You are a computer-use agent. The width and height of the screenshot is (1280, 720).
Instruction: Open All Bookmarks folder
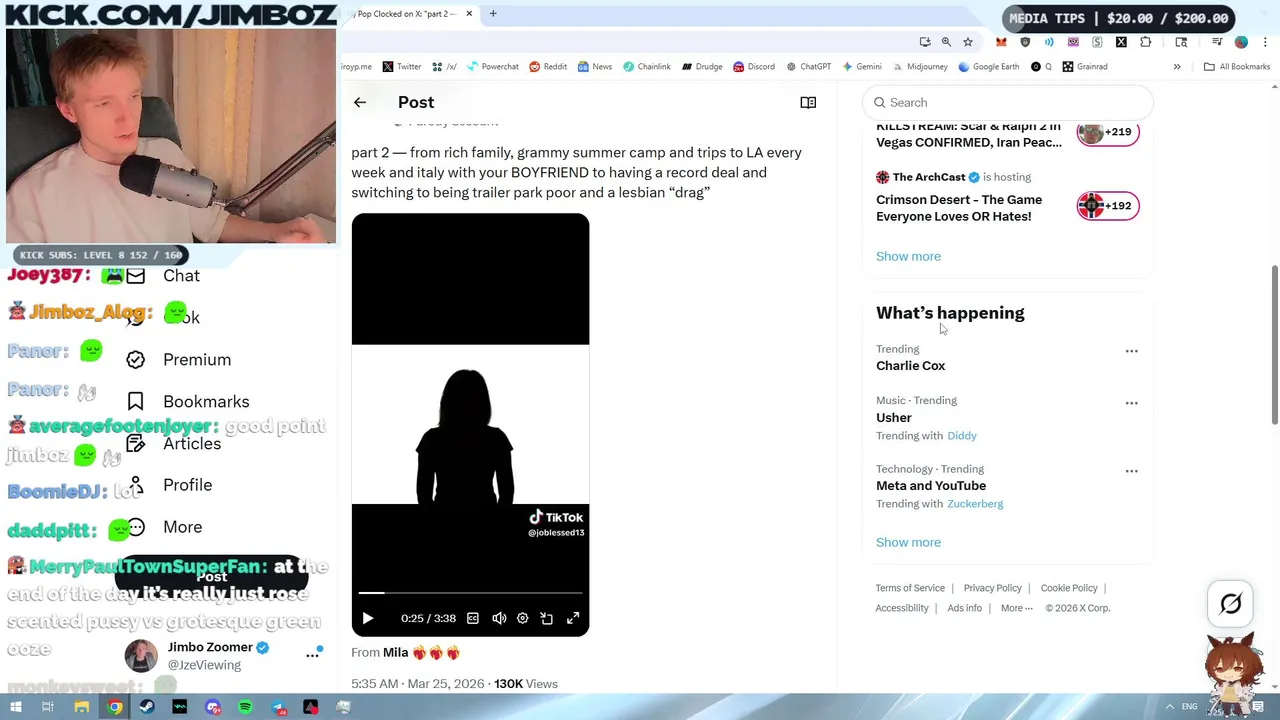(x=1237, y=67)
